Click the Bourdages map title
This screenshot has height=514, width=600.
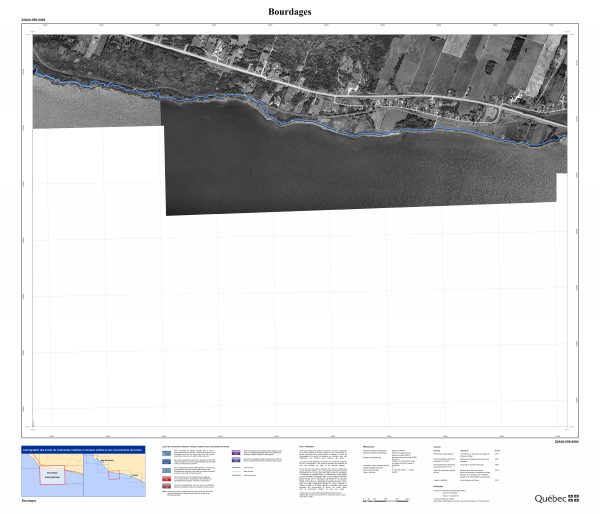pyautogui.click(x=289, y=11)
